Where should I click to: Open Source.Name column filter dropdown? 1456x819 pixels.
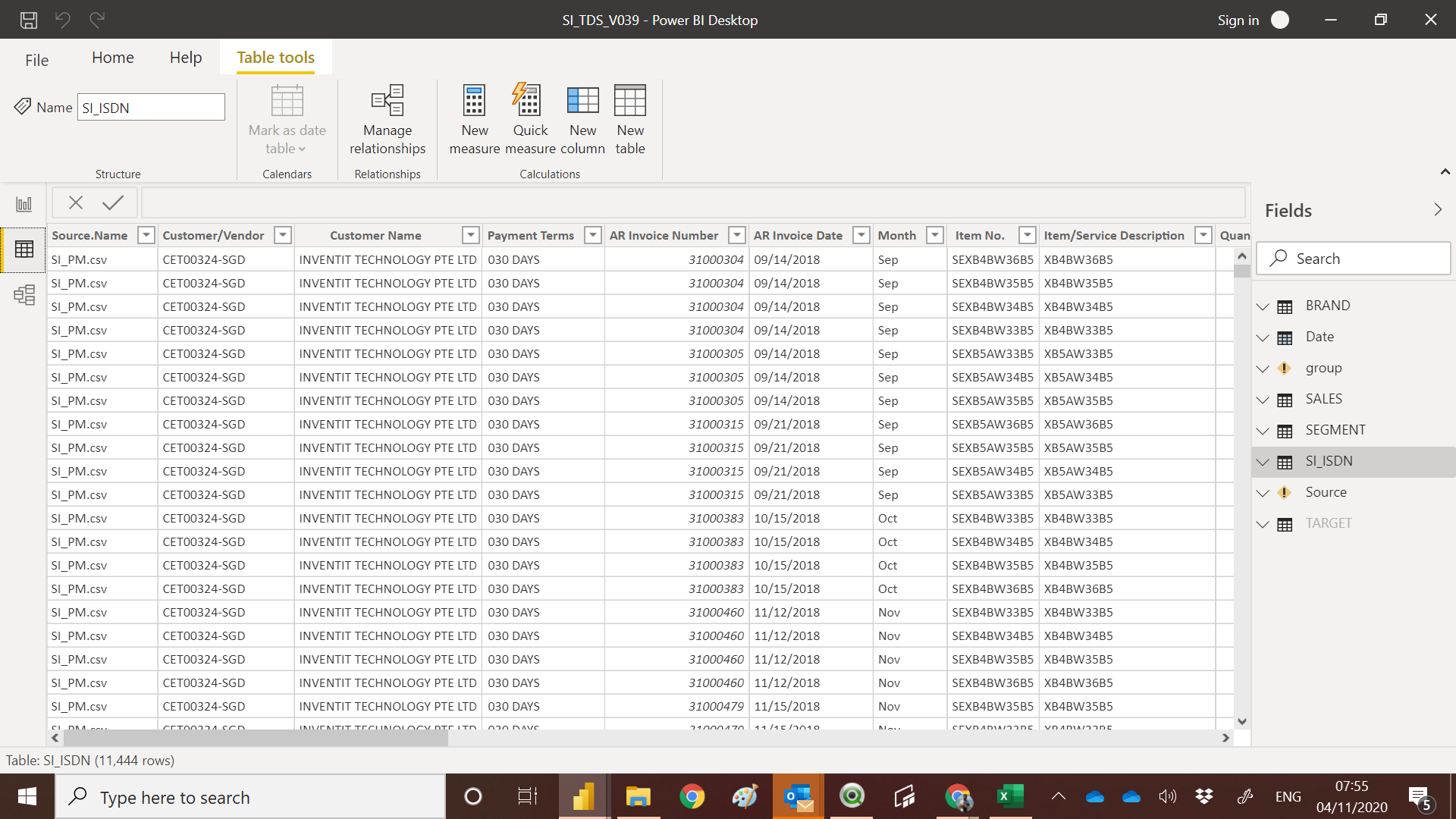146,235
